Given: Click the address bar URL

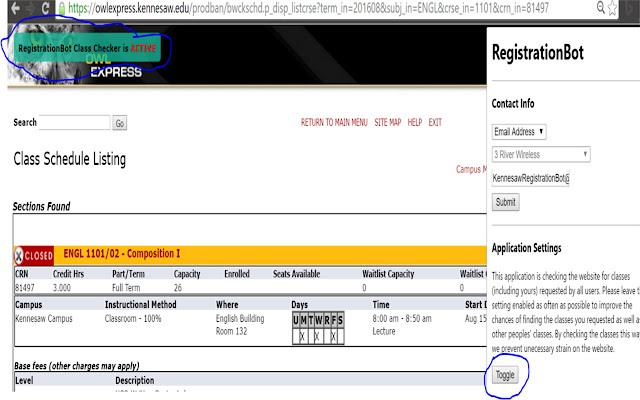Looking at the screenshot, I should pos(308,8).
